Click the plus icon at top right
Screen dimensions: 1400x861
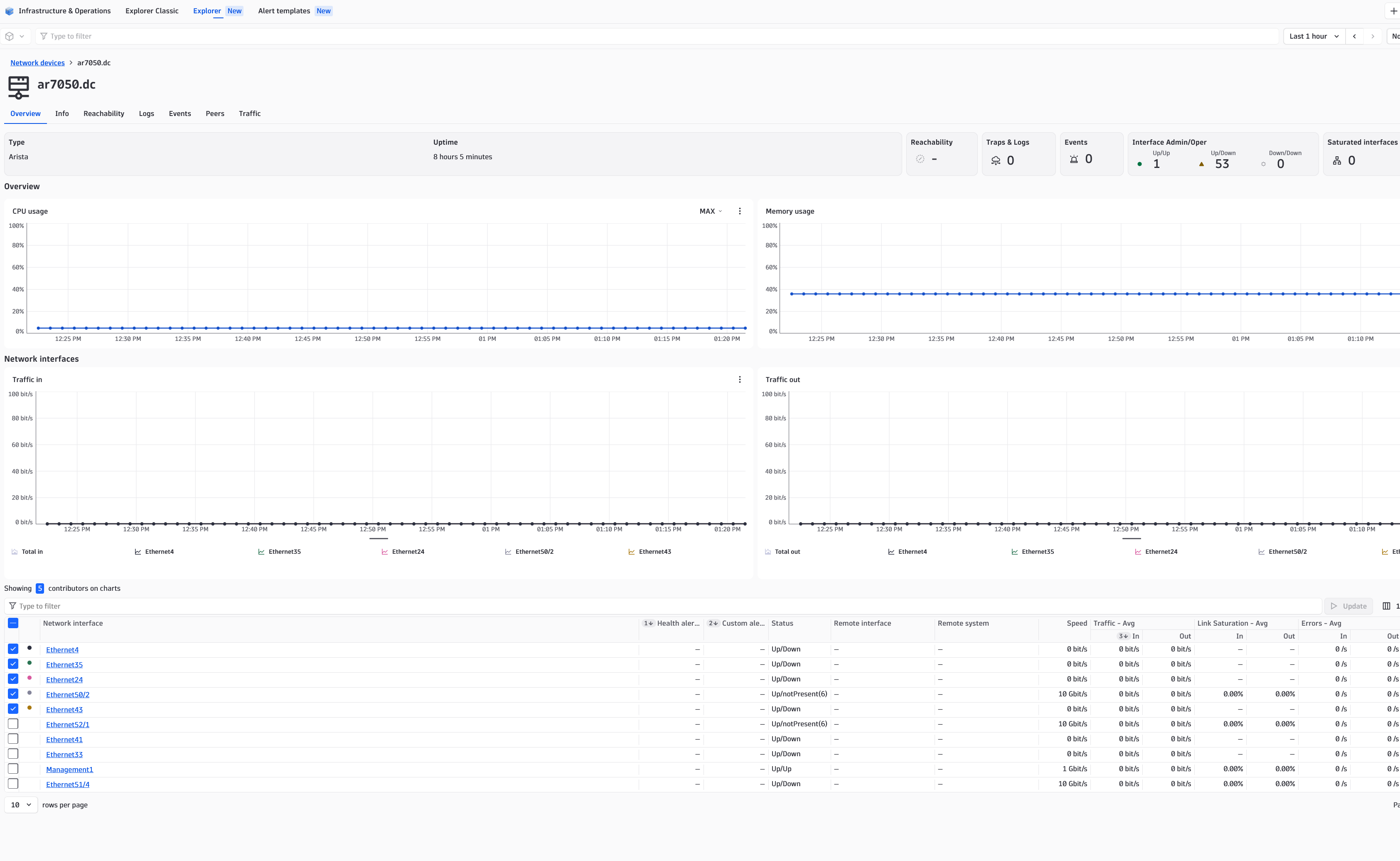click(x=1394, y=11)
